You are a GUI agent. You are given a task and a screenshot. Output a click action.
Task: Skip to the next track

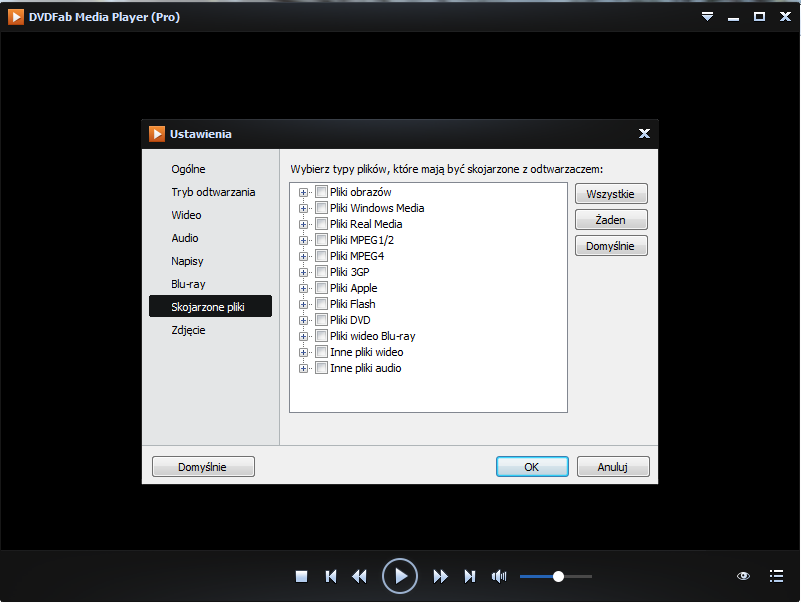(x=469, y=576)
